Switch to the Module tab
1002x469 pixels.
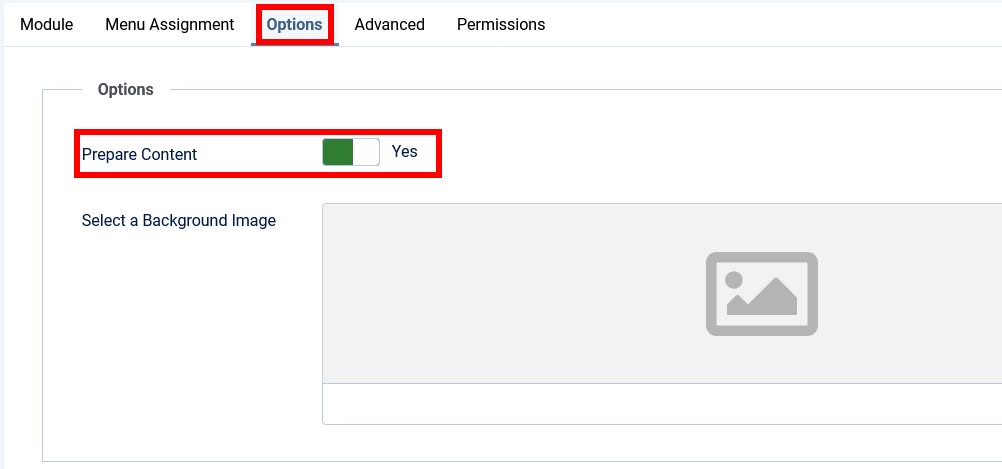coord(47,24)
